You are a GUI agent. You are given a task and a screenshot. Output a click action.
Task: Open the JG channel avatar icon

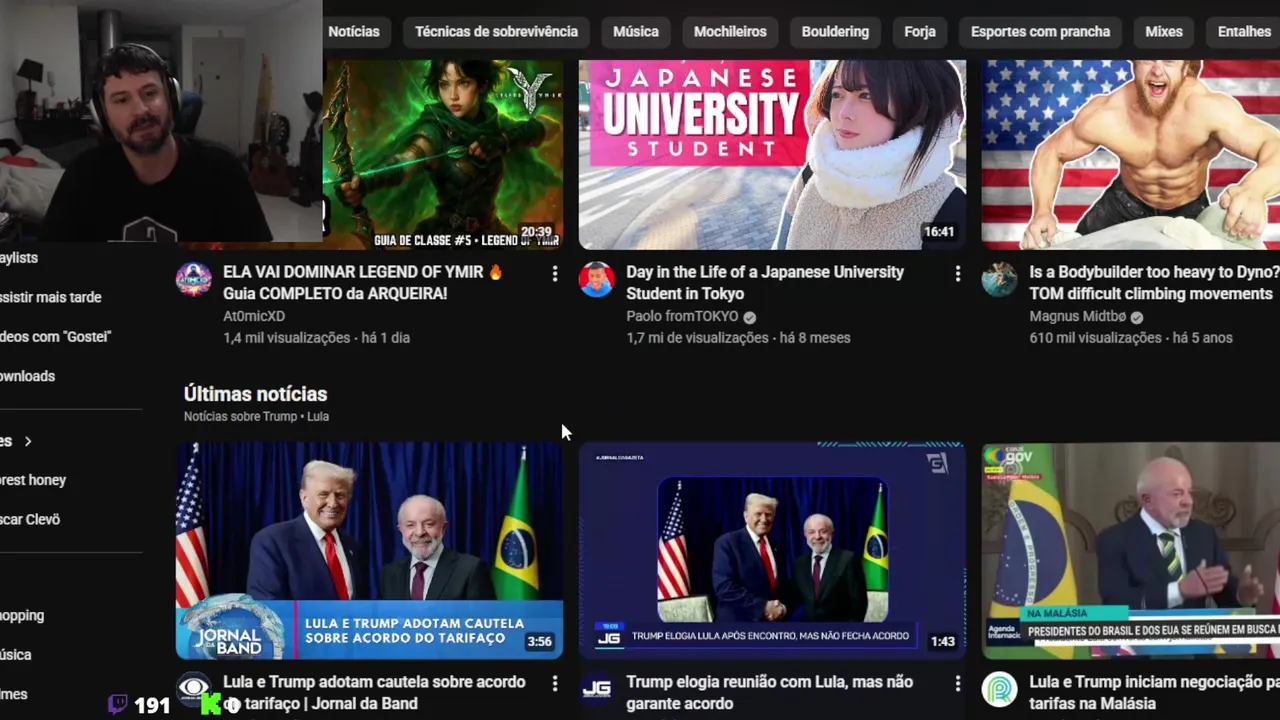(597, 690)
